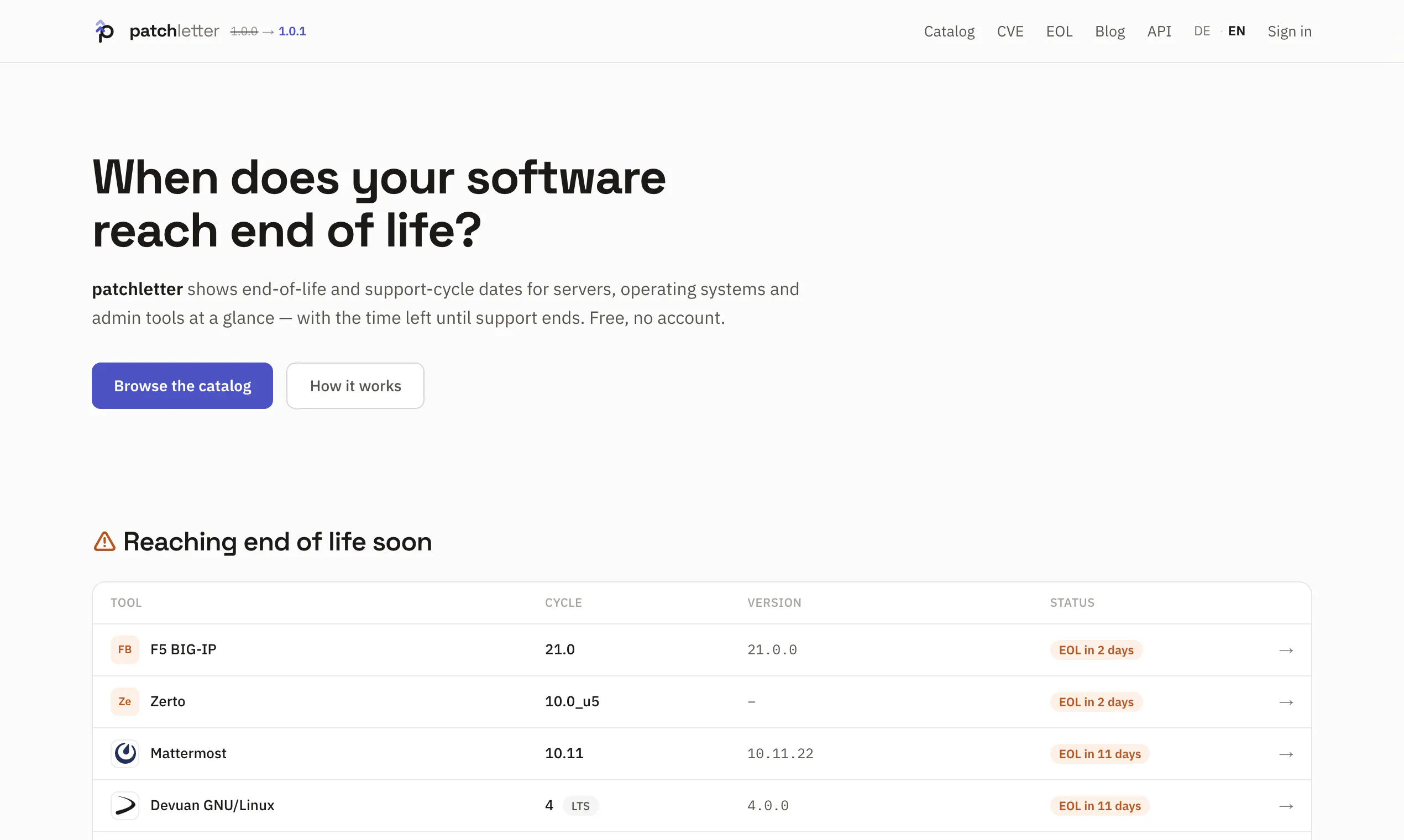Click version value 4.0.0

768,806
